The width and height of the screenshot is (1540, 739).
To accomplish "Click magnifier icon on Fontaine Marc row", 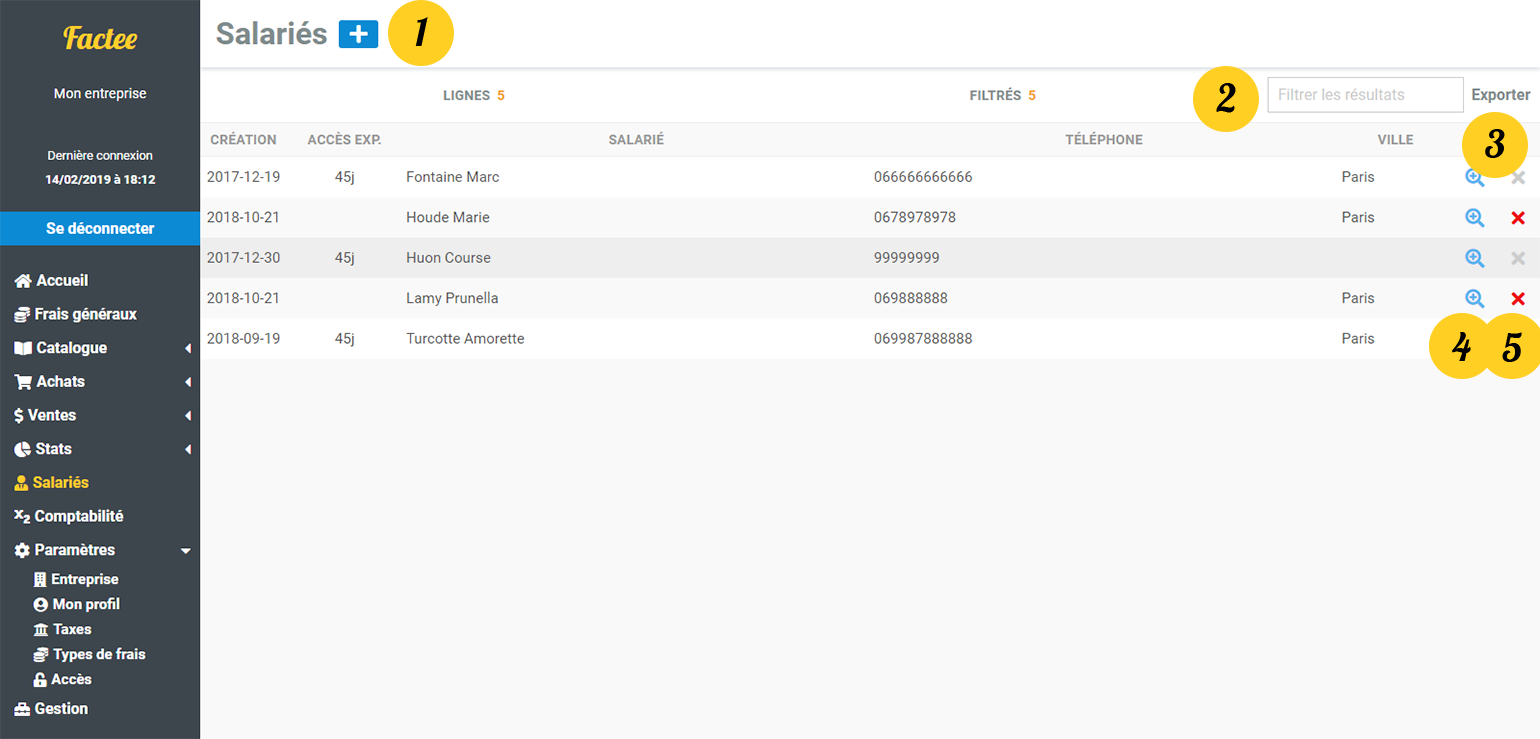I will click(1474, 178).
